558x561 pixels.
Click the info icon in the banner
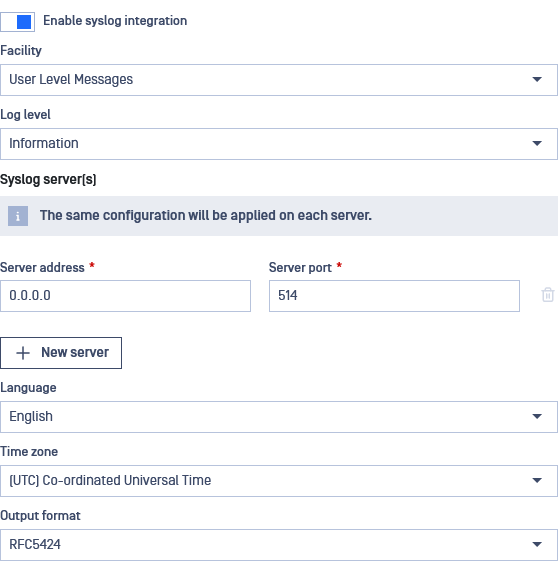coord(18,216)
